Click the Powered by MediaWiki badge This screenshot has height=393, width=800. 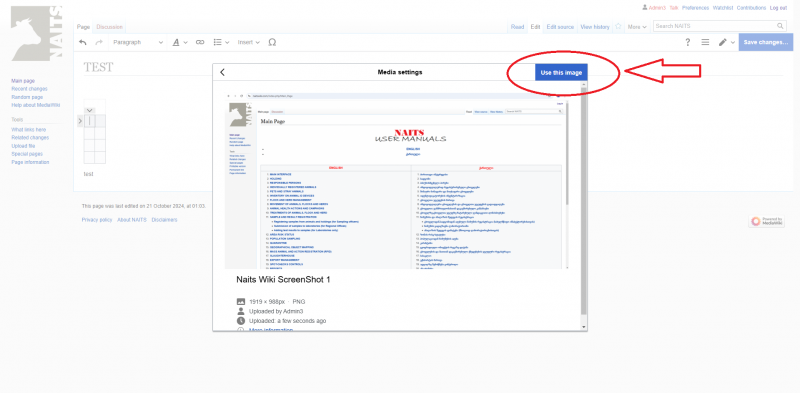[767, 222]
